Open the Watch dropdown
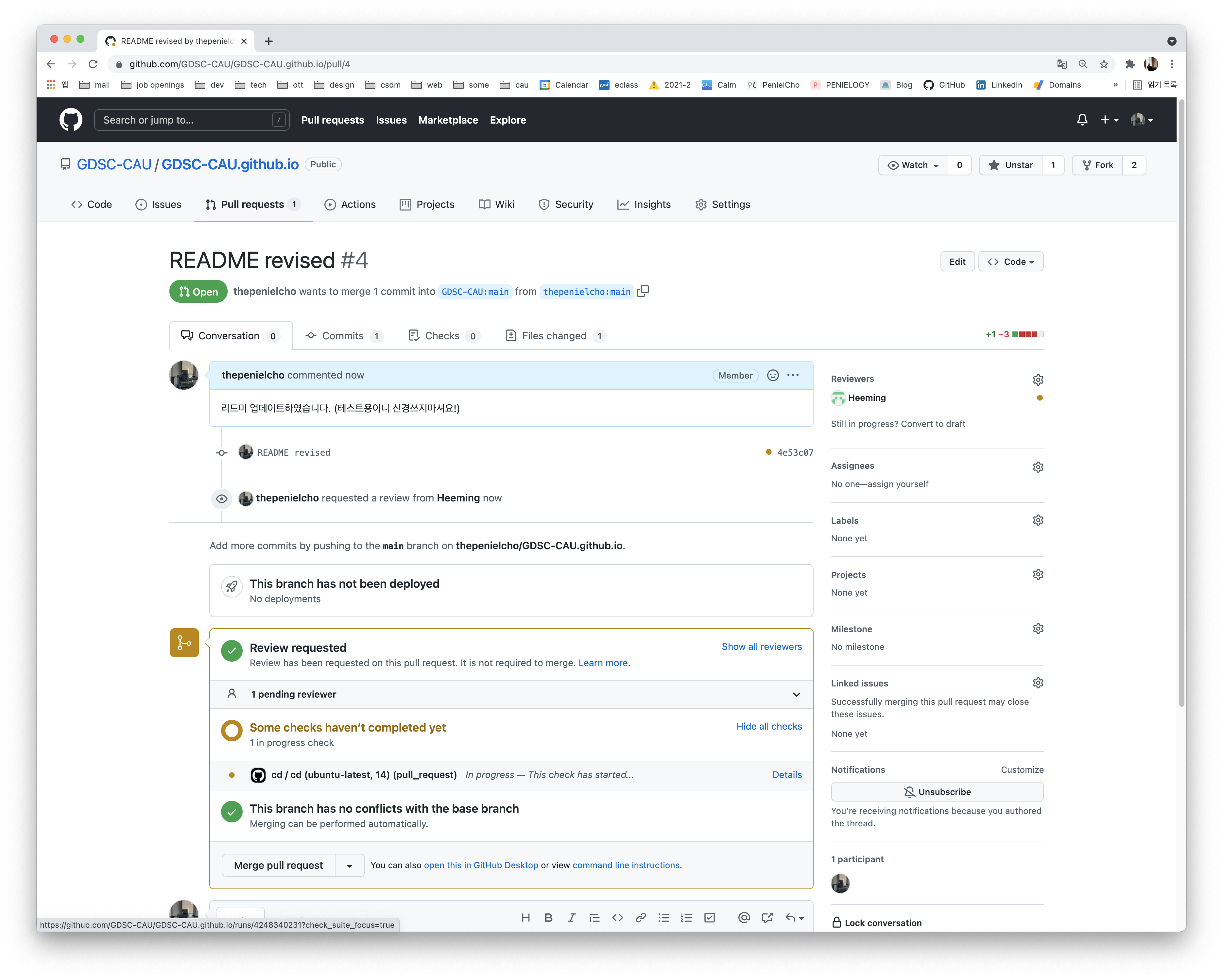Screen dimensions: 1223x980 tap(913, 165)
